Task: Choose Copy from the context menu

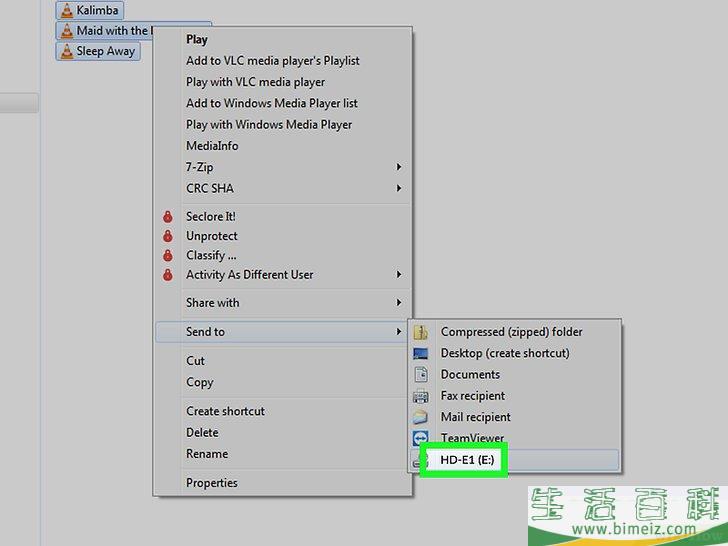Action: tap(200, 382)
